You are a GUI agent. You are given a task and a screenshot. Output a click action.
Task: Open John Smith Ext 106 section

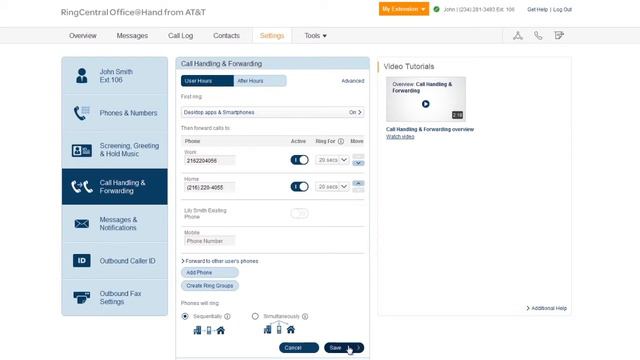(115, 76)
